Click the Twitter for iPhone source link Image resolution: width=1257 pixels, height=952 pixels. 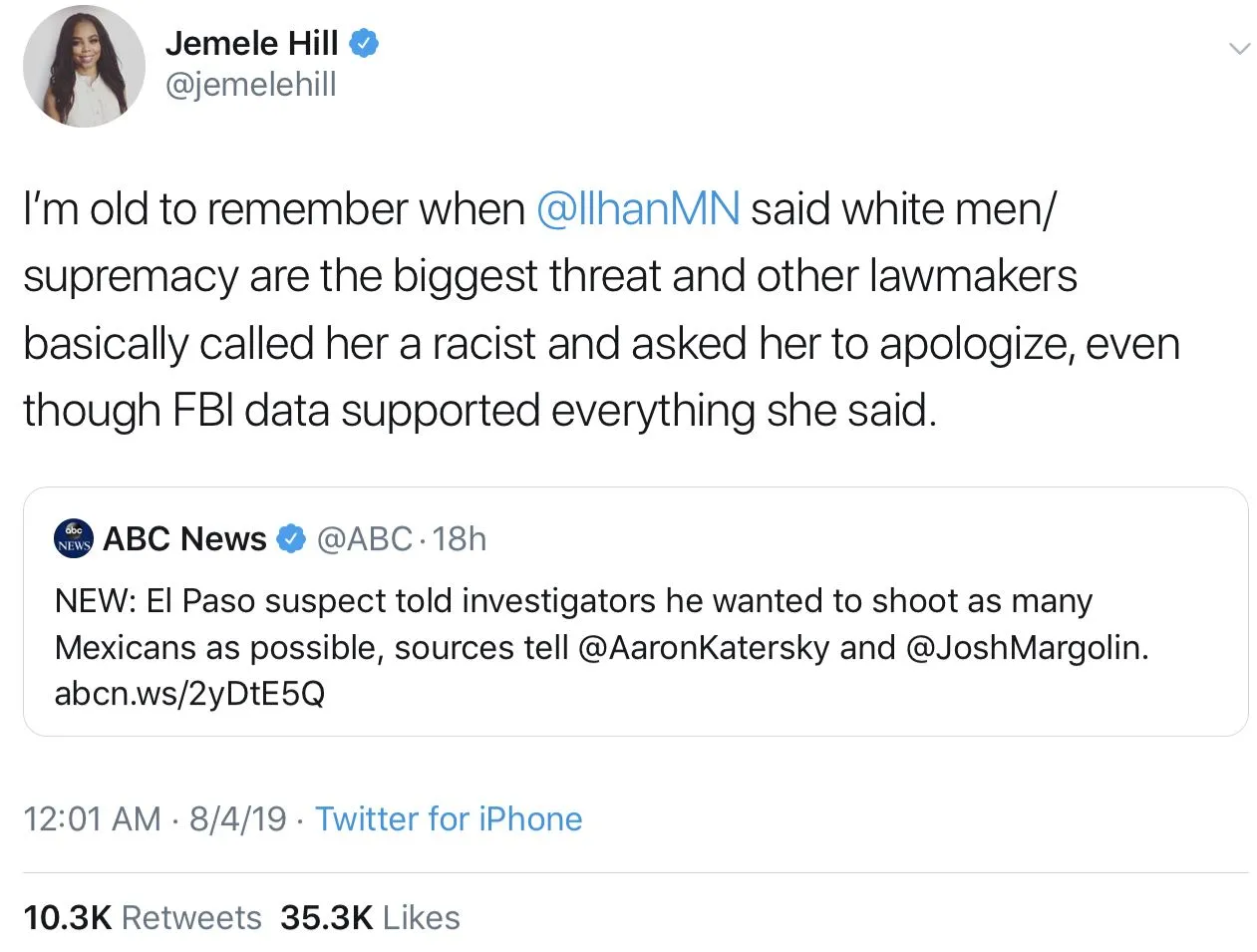[x=449, y=819]
